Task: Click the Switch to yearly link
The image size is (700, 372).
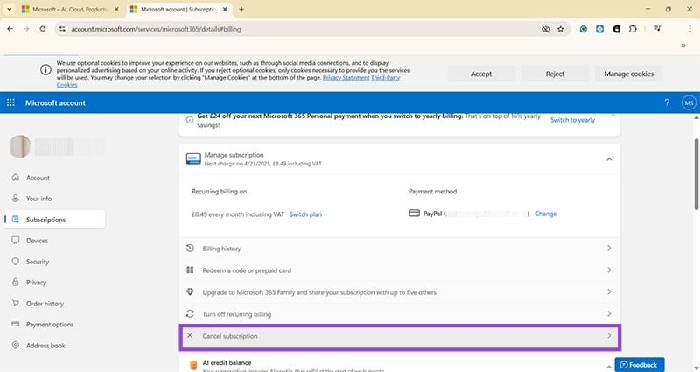Action: tap(572, 120)
